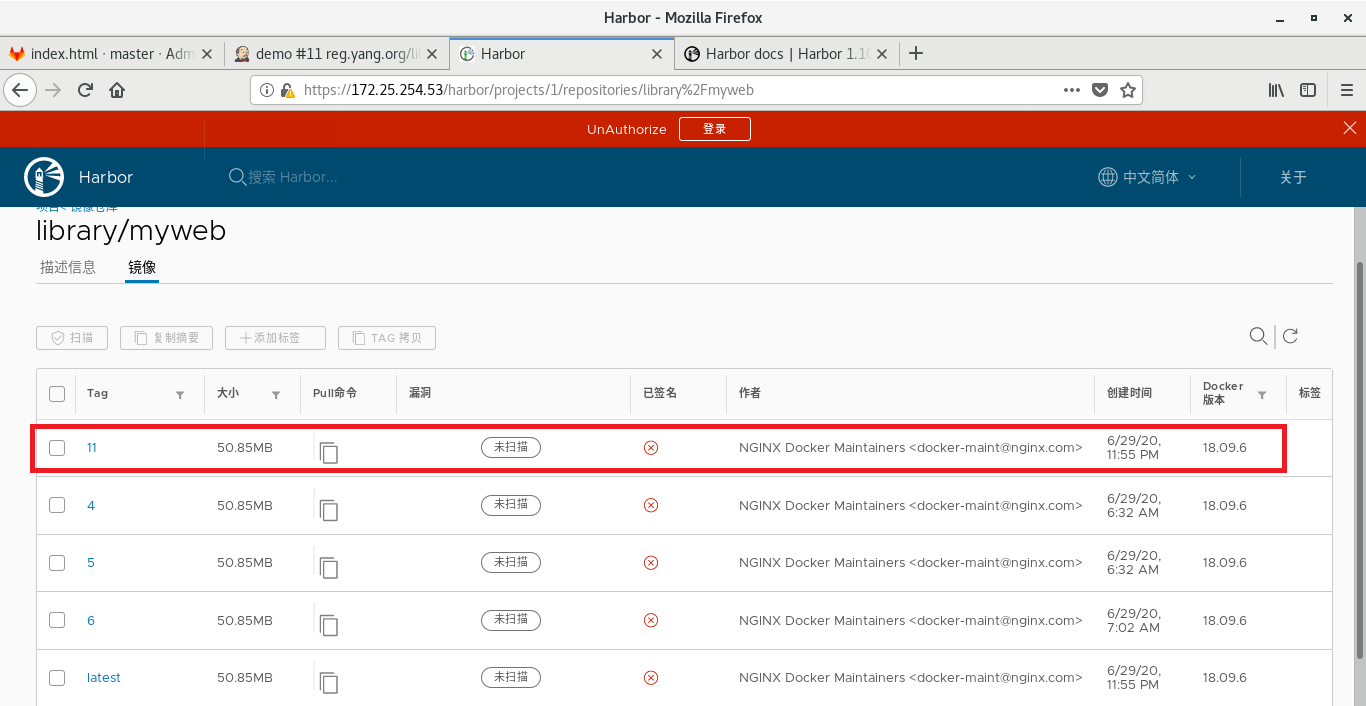Open the 大小 column filter
Image resolution: width=1366 pixels, height=706 pixels.
[276, 395]
